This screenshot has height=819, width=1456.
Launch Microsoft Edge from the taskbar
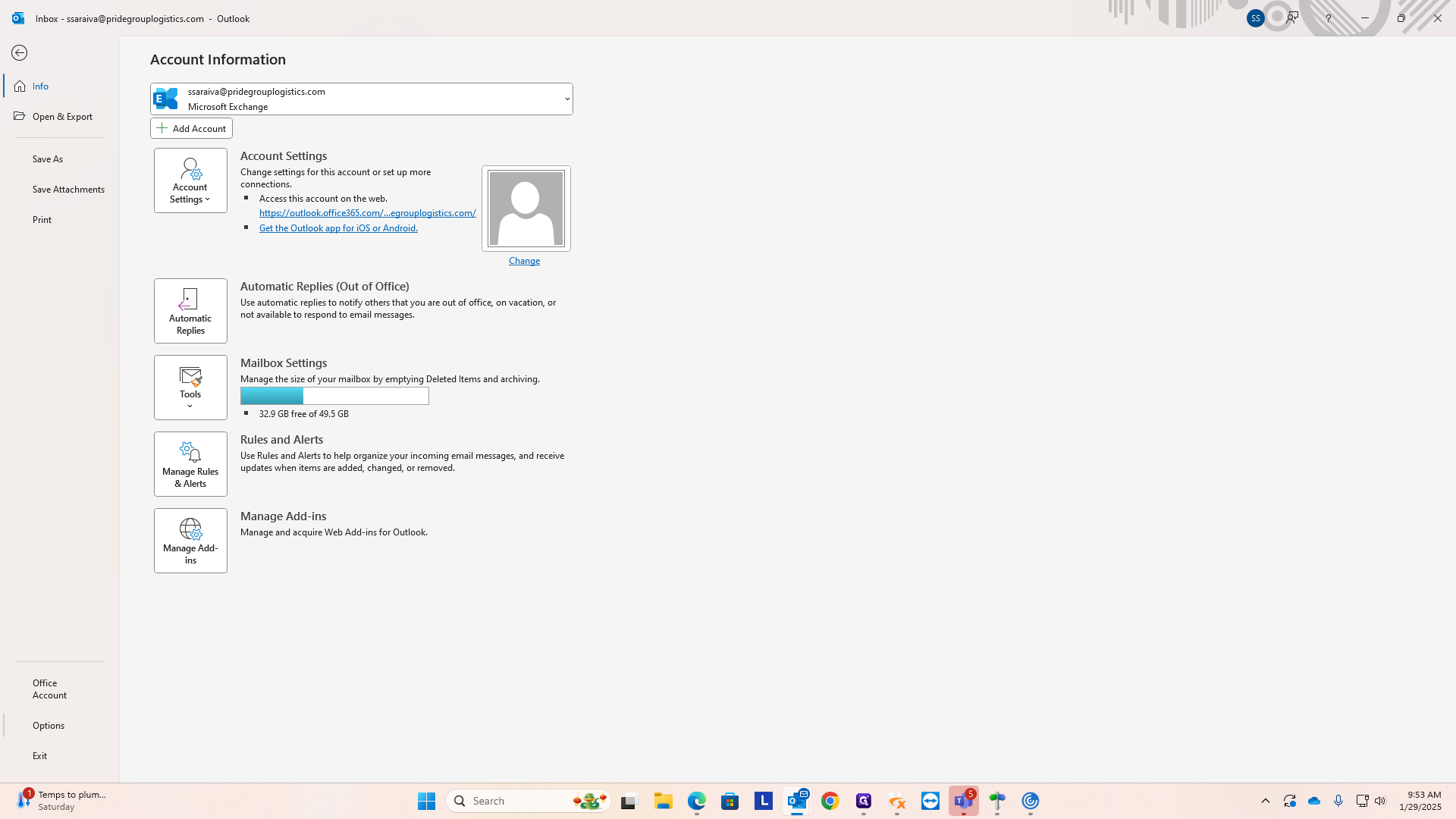(697, 801)
